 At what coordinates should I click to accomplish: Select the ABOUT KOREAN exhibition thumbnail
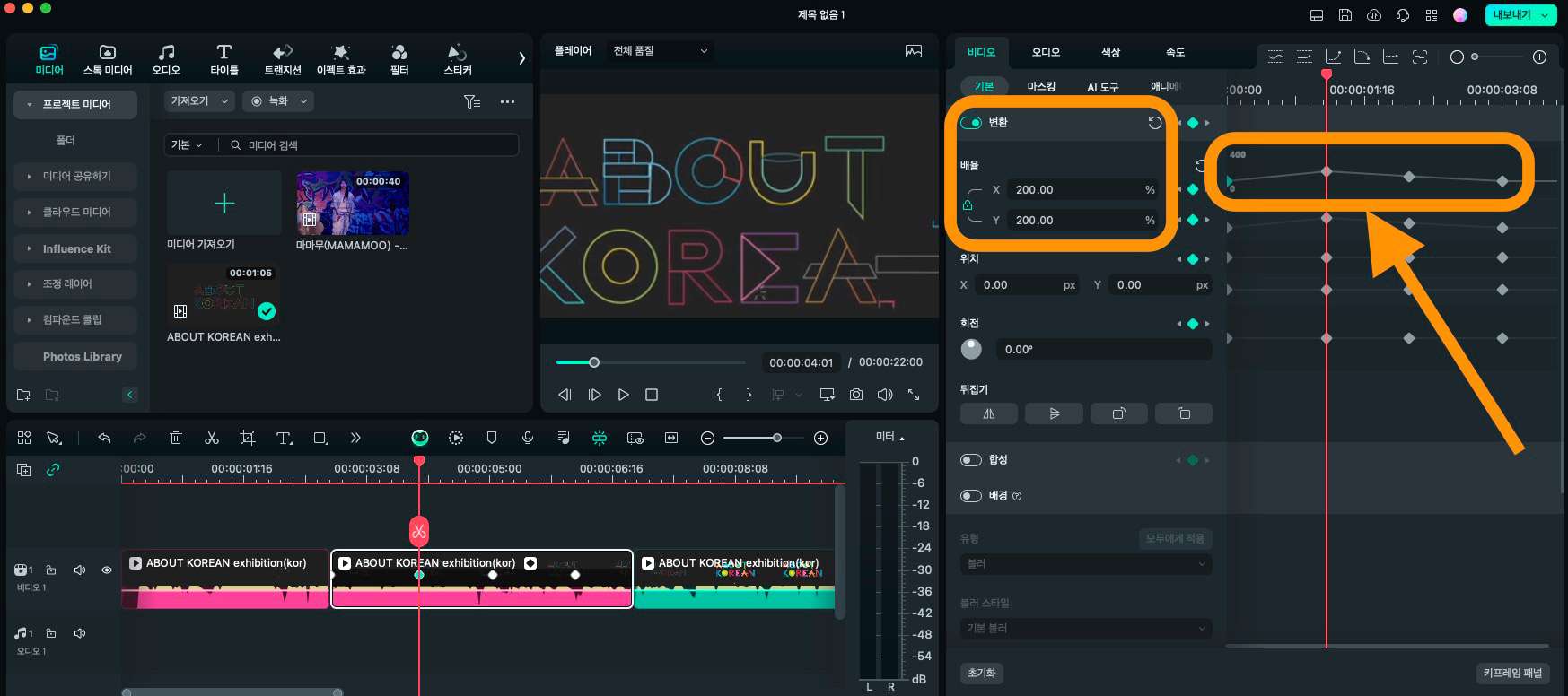pos(223,294)
